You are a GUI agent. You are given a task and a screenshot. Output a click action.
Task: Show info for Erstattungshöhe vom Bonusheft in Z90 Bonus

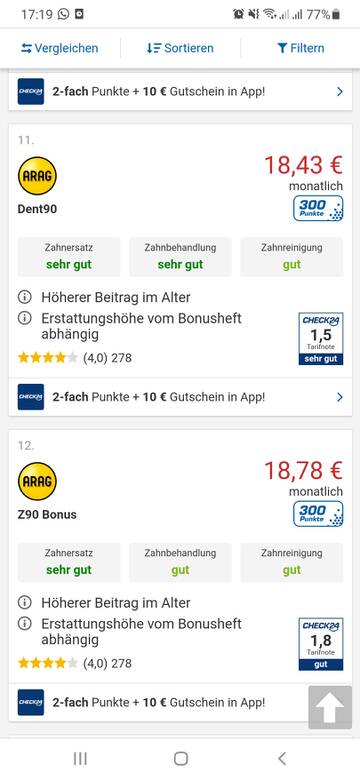[x=24, y=623]
